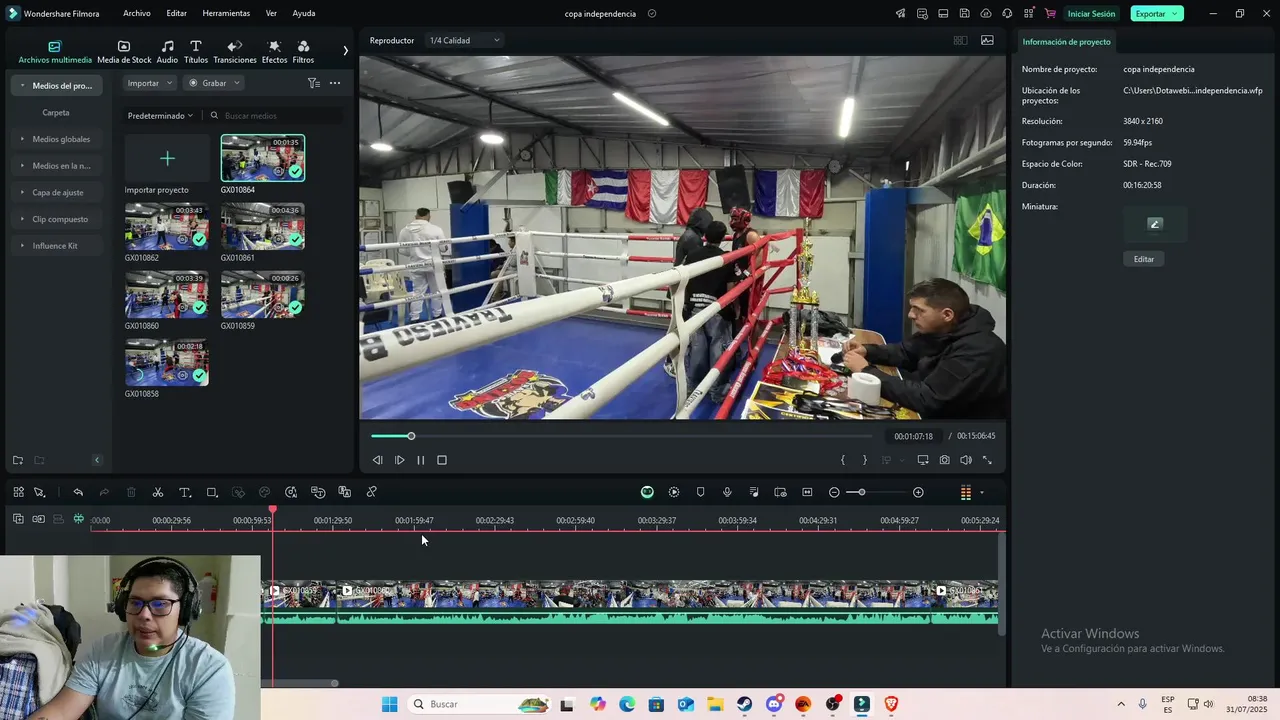
Task: Stop the preview playback
Action: [x=442, y=460]
